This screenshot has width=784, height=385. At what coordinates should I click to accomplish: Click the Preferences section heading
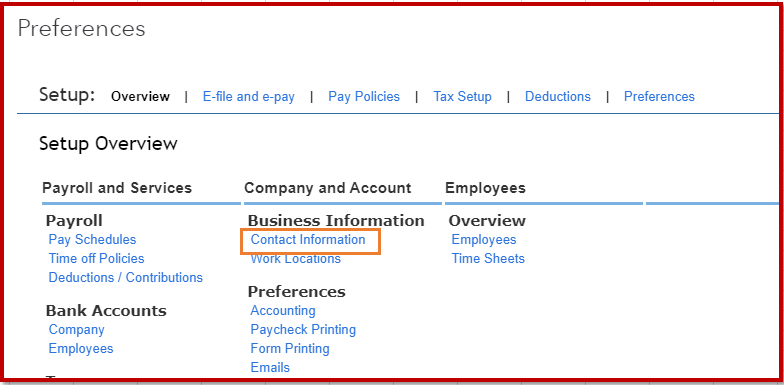pos(296,292)
